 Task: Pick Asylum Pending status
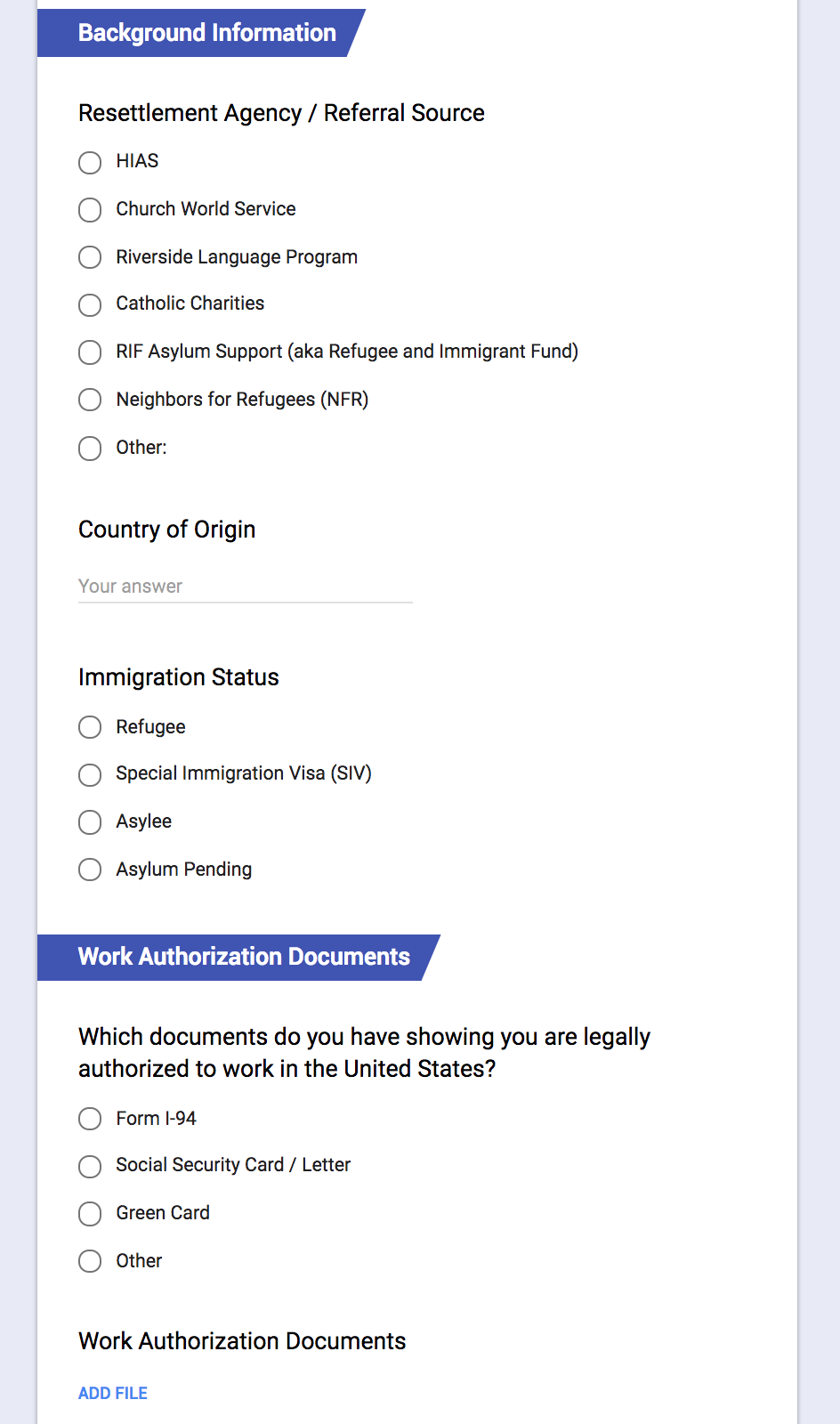pyautogui.click(x=90, y=870)
